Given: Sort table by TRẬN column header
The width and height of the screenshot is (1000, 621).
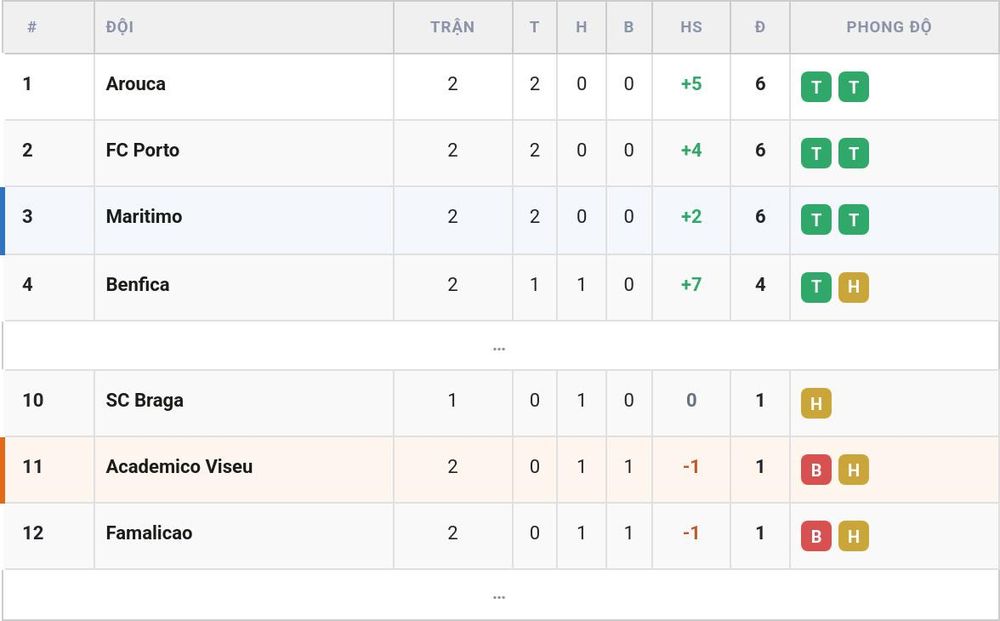Looking at the screenshot, I should coord(452,27).
